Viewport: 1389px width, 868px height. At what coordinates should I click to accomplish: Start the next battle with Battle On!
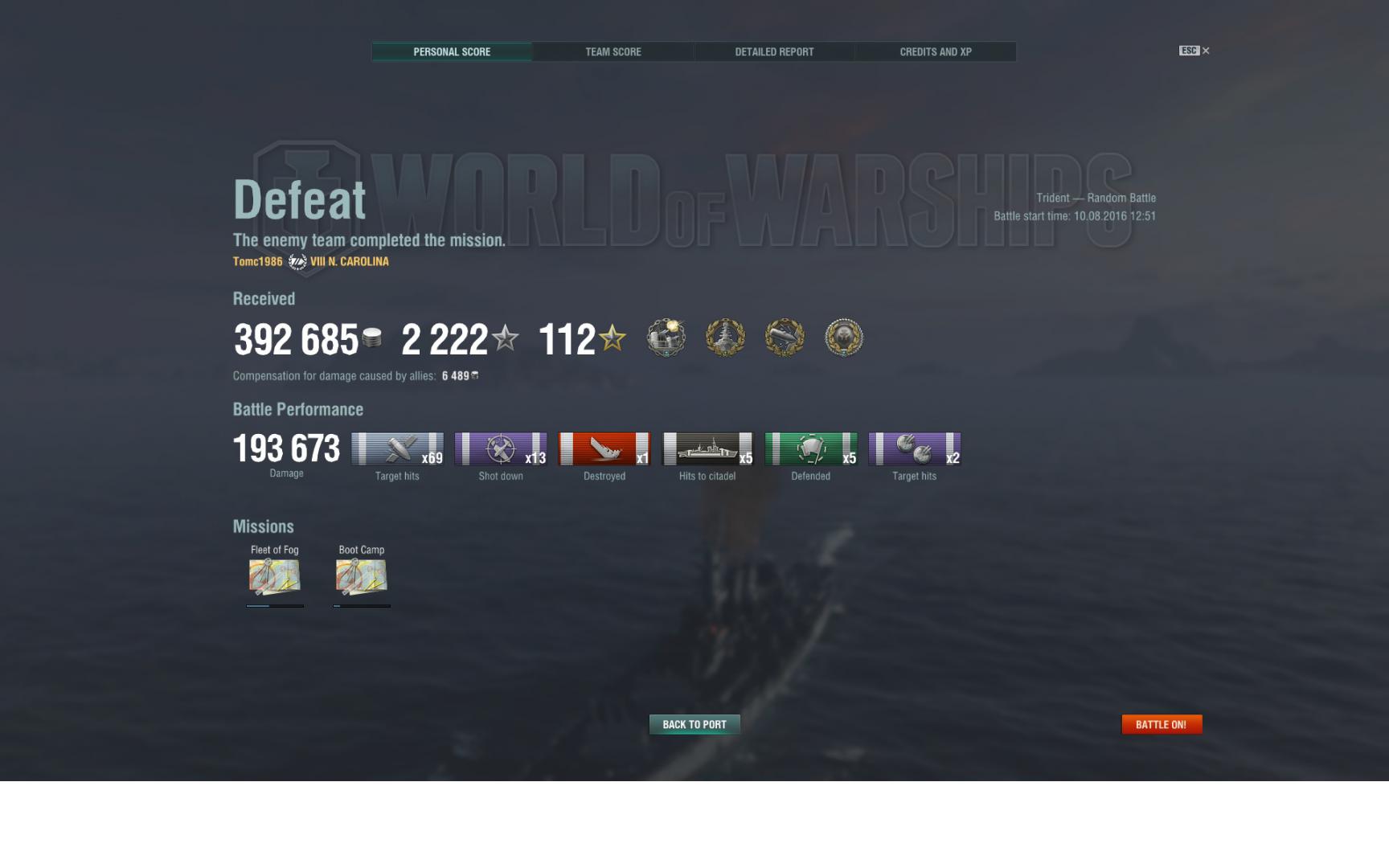pyautogui.click(x=1162, y=724)
